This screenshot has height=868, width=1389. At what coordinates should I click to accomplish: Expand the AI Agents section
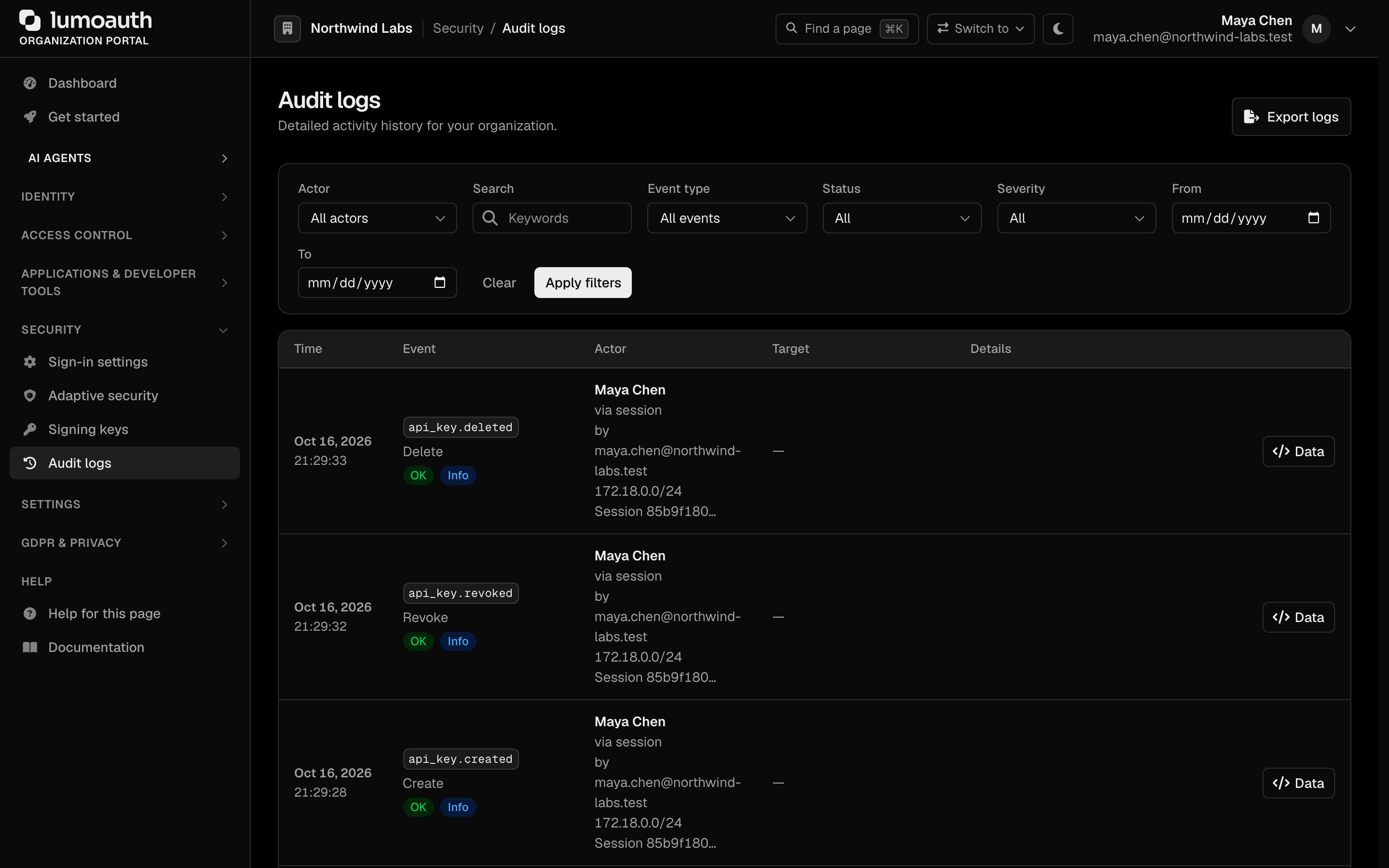125,158
